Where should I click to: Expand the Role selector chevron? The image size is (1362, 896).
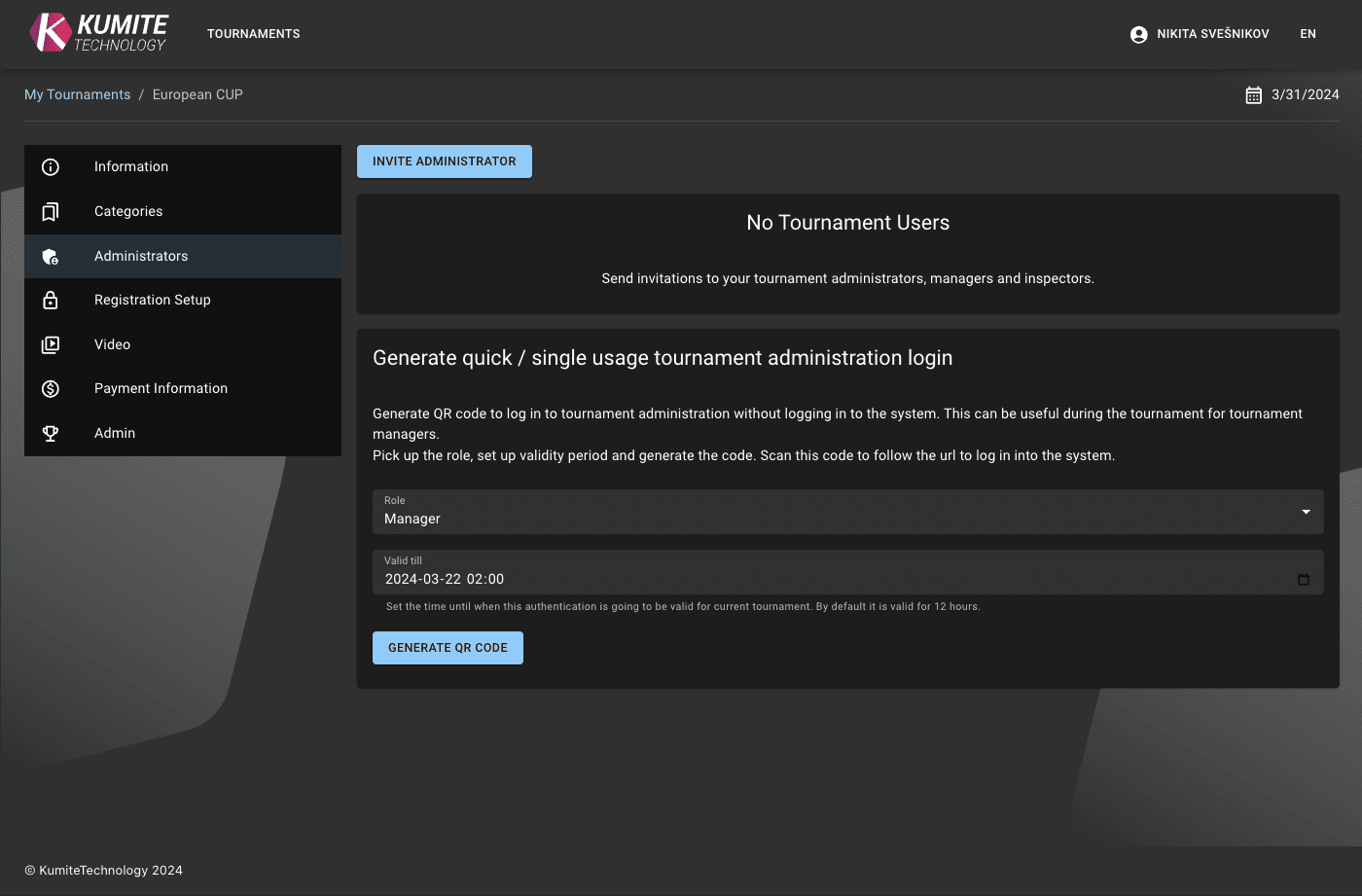pyautogui.click(x=1305, y=511)
